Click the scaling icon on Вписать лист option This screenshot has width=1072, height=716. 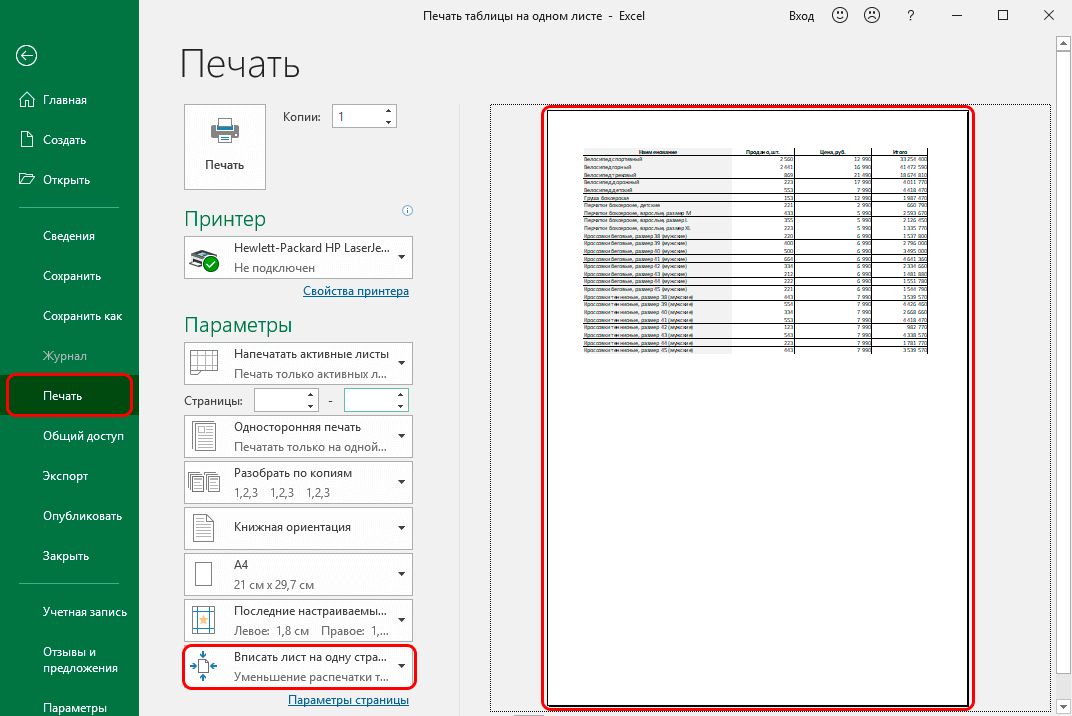(x=204, y=667)
